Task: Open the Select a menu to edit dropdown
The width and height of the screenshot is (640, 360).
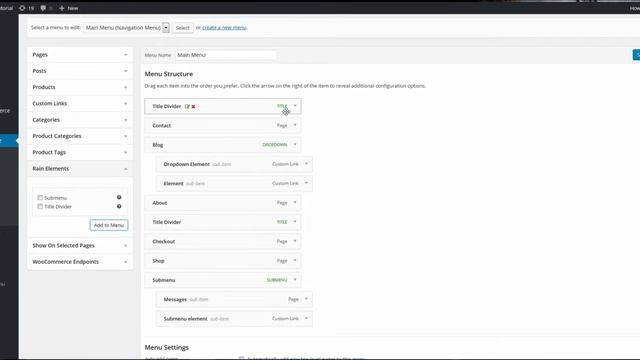Action: pos(127,28)
